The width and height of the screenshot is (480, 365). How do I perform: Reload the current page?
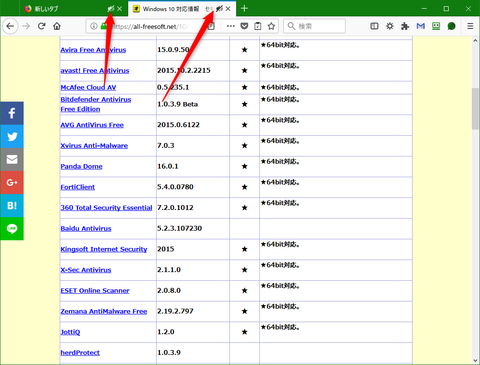41,26
